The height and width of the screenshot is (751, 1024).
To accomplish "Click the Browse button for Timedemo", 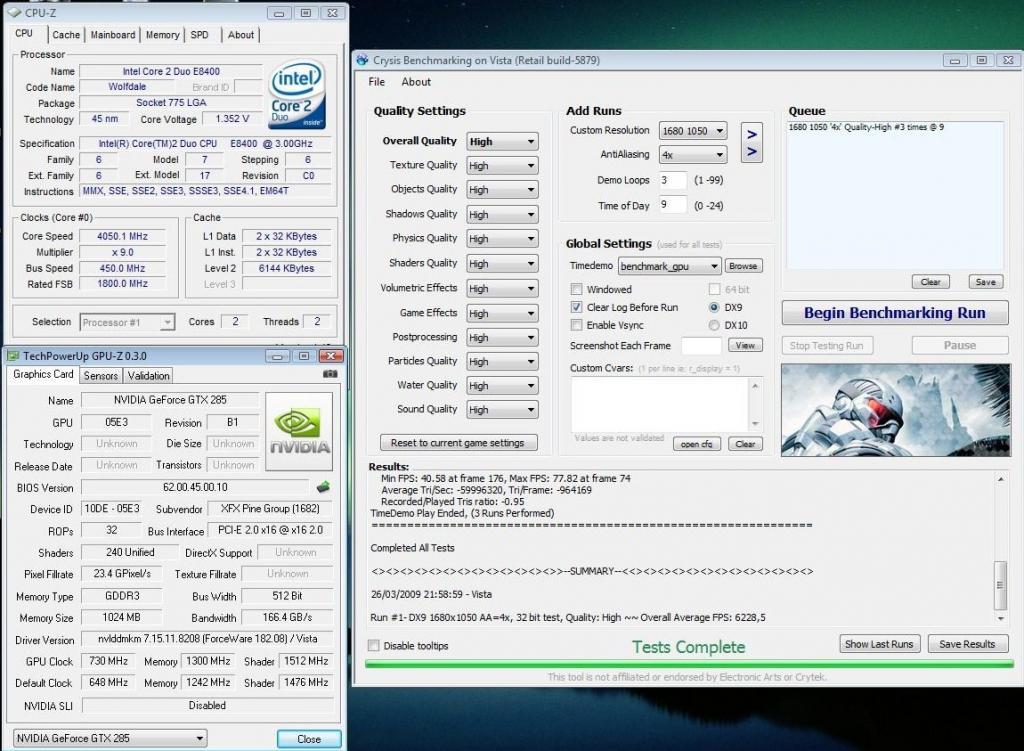I will click(743, 266).
